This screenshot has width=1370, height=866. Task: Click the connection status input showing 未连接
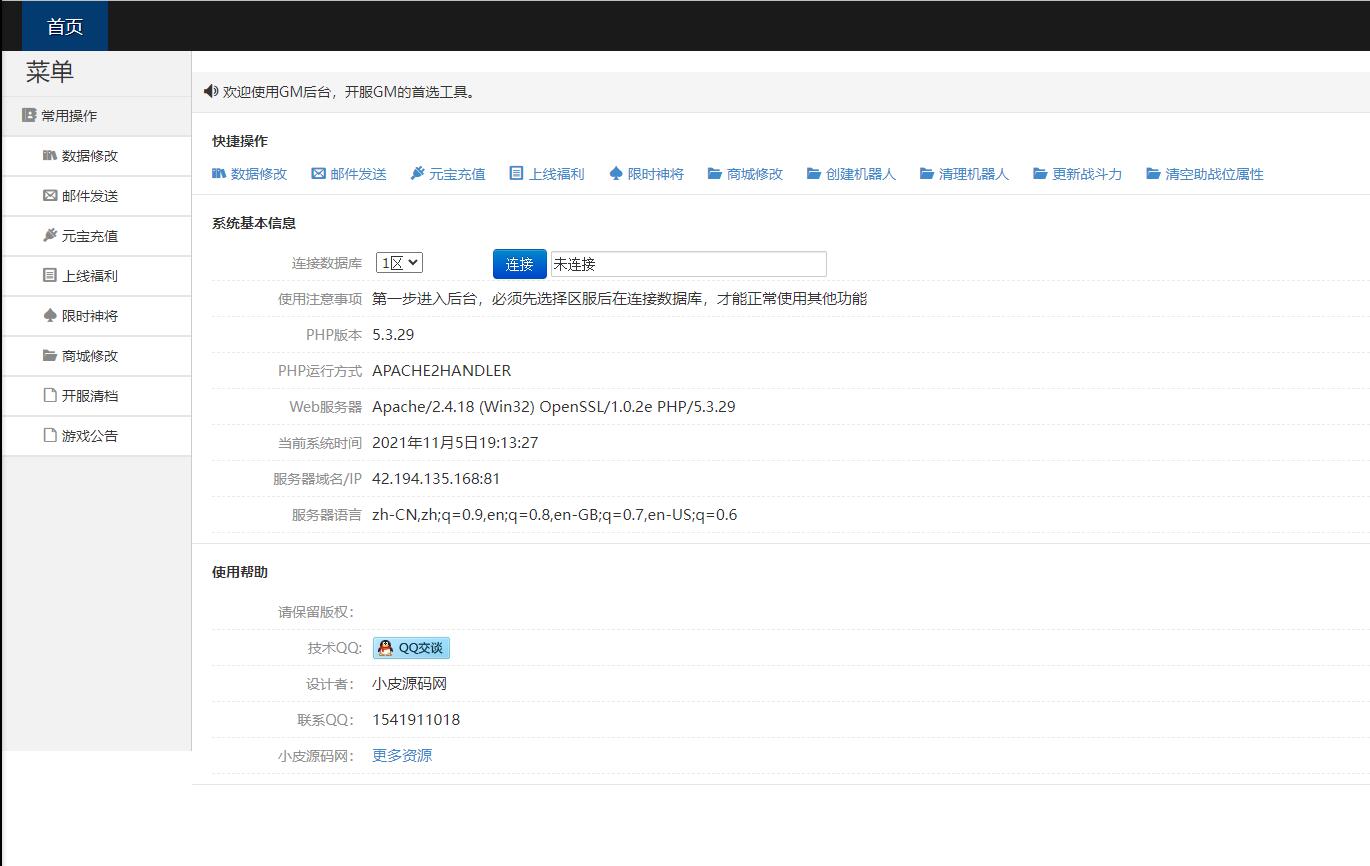690,263
